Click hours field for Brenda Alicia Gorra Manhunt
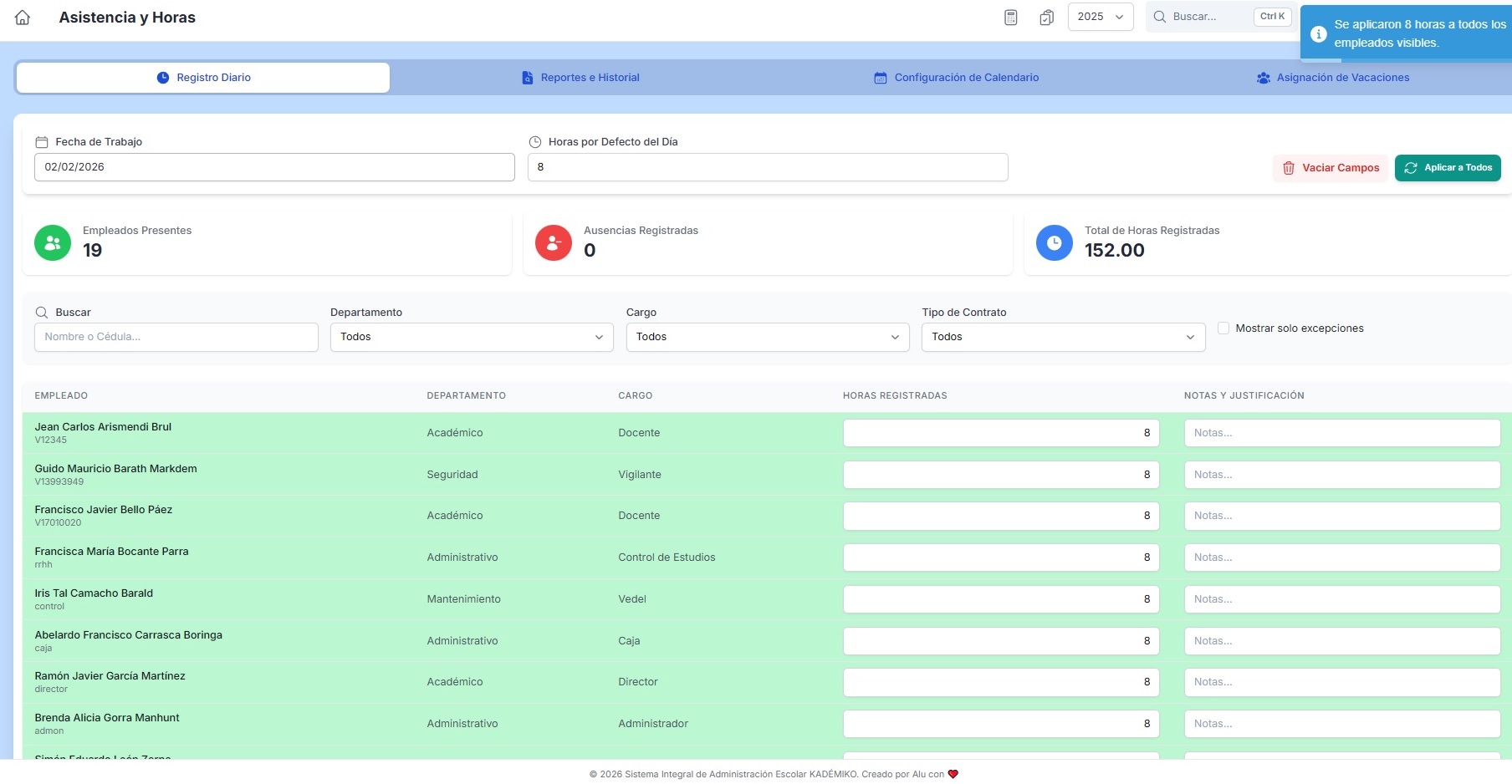The height and width of the screenshot is (784, 1512). (1001, 724)
